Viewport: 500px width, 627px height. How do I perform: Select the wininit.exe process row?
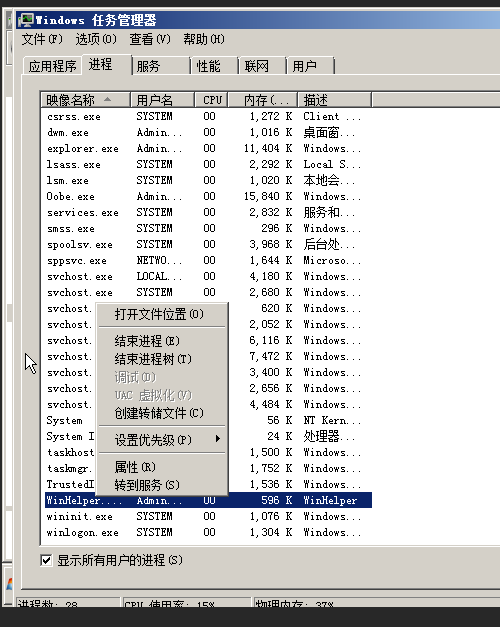pos(208,516)
